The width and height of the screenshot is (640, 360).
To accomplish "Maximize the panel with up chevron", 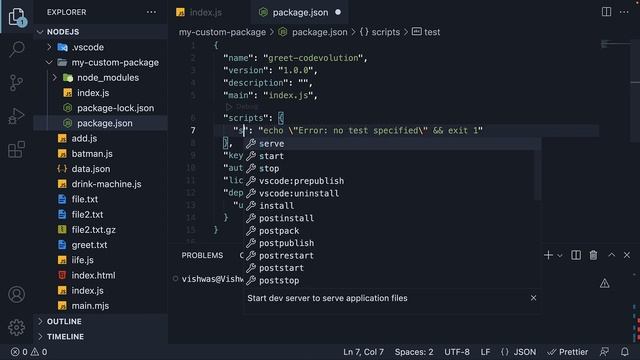I will (611, 255).
